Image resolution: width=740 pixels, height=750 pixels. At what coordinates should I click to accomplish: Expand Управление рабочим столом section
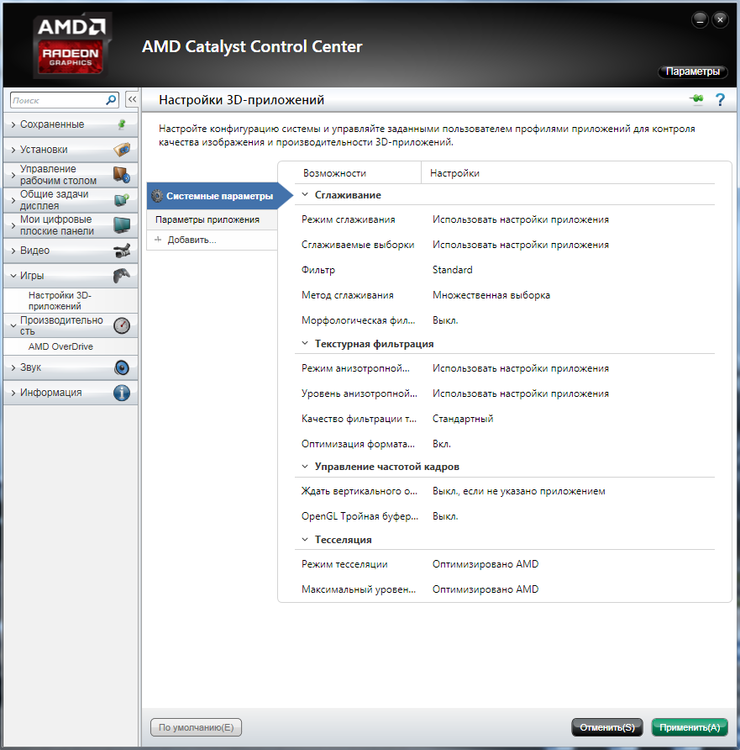13,175
